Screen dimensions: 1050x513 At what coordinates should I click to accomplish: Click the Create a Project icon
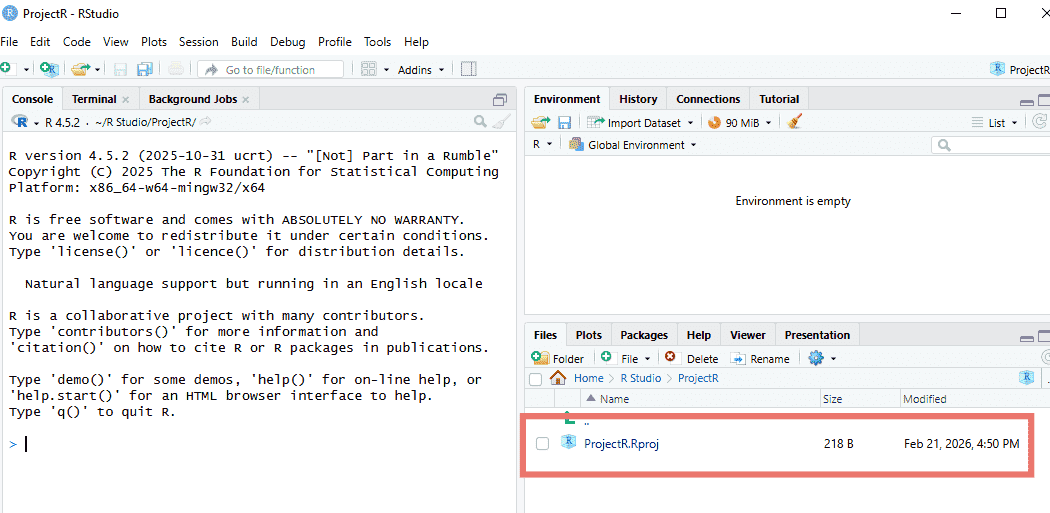coord(49,69)
